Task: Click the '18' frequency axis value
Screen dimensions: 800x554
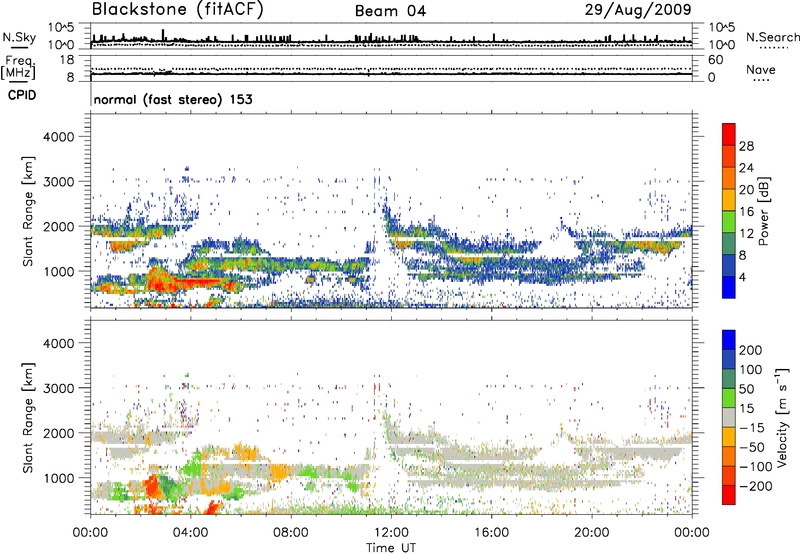Action: [67, 60]
